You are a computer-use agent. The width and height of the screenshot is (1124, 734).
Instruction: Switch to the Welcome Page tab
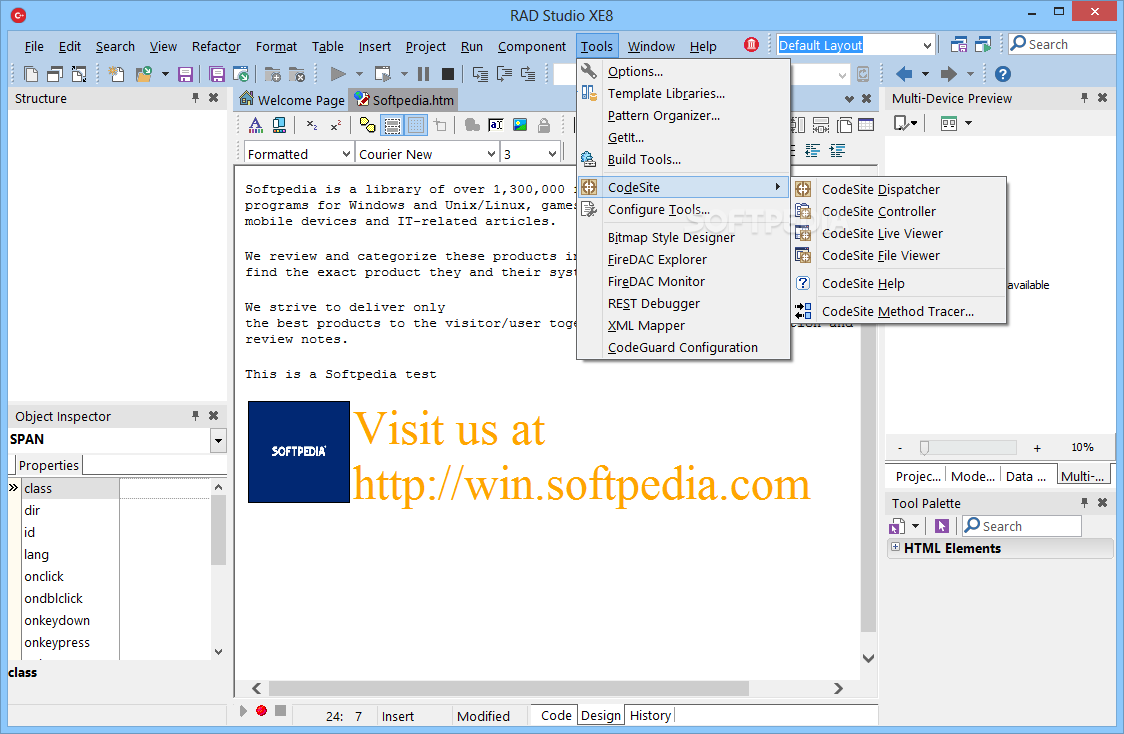292,100
